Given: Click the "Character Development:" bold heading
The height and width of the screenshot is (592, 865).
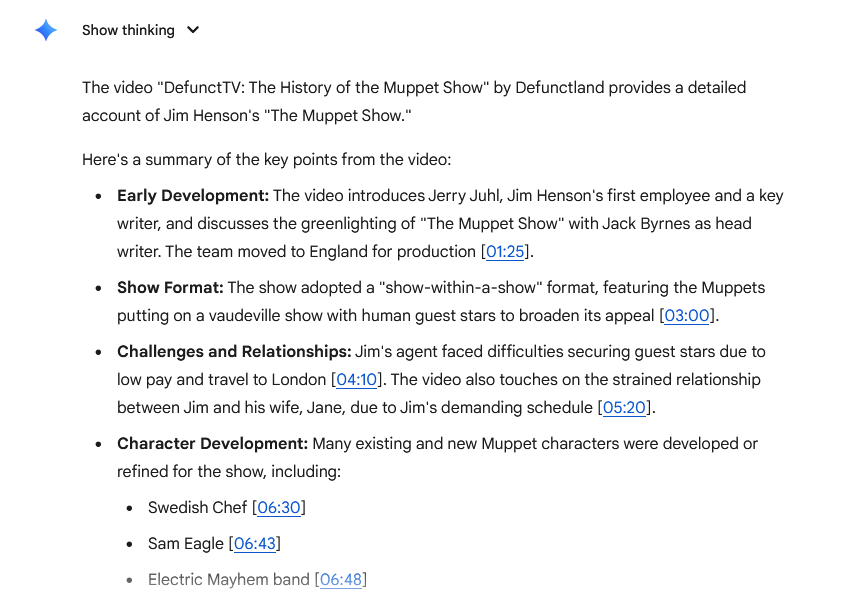Looking at the screenshot, I should pos(212,444).
